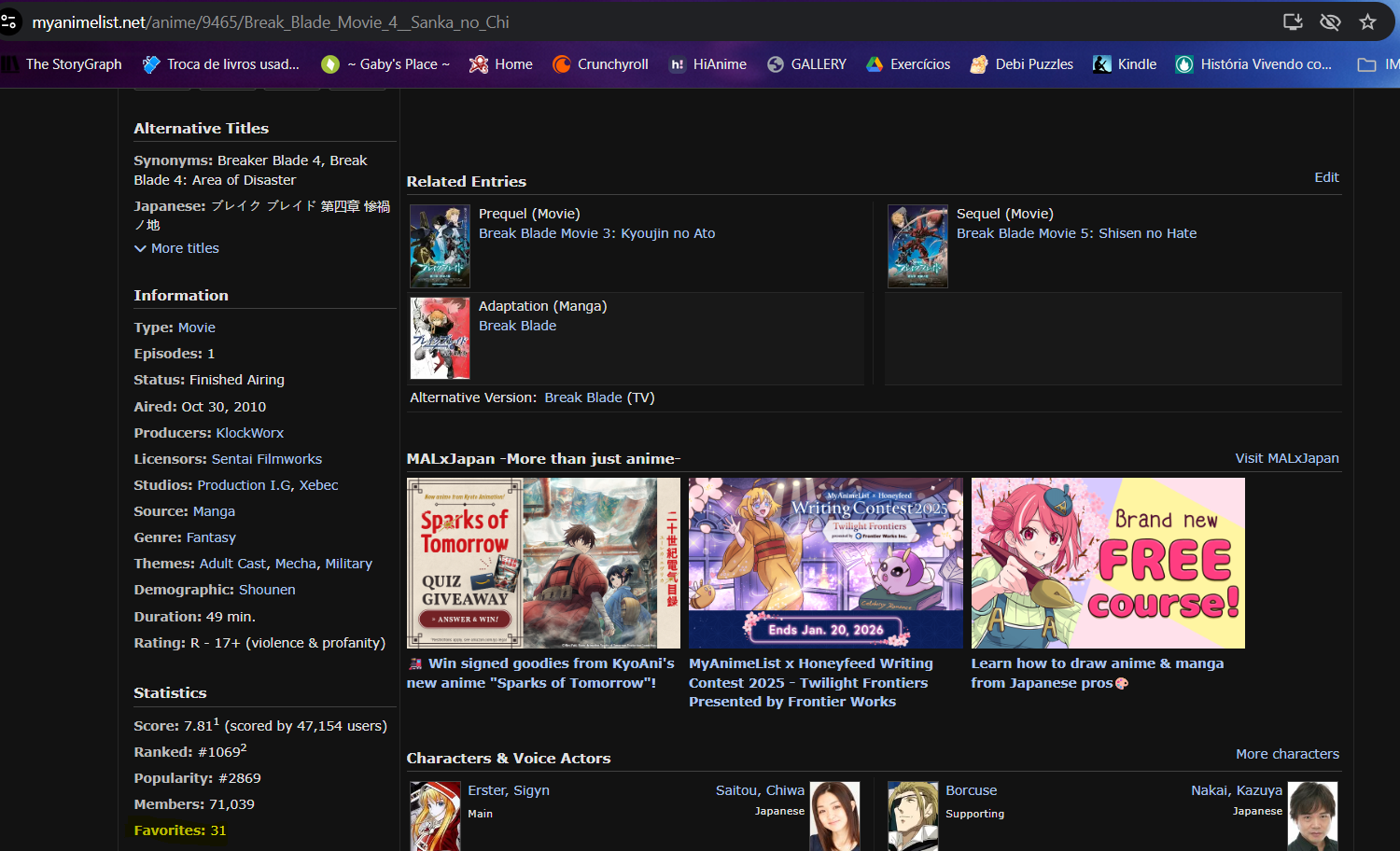Click the More characters link
This screenshot has width=1400, height=851.
click(1287, 754)
